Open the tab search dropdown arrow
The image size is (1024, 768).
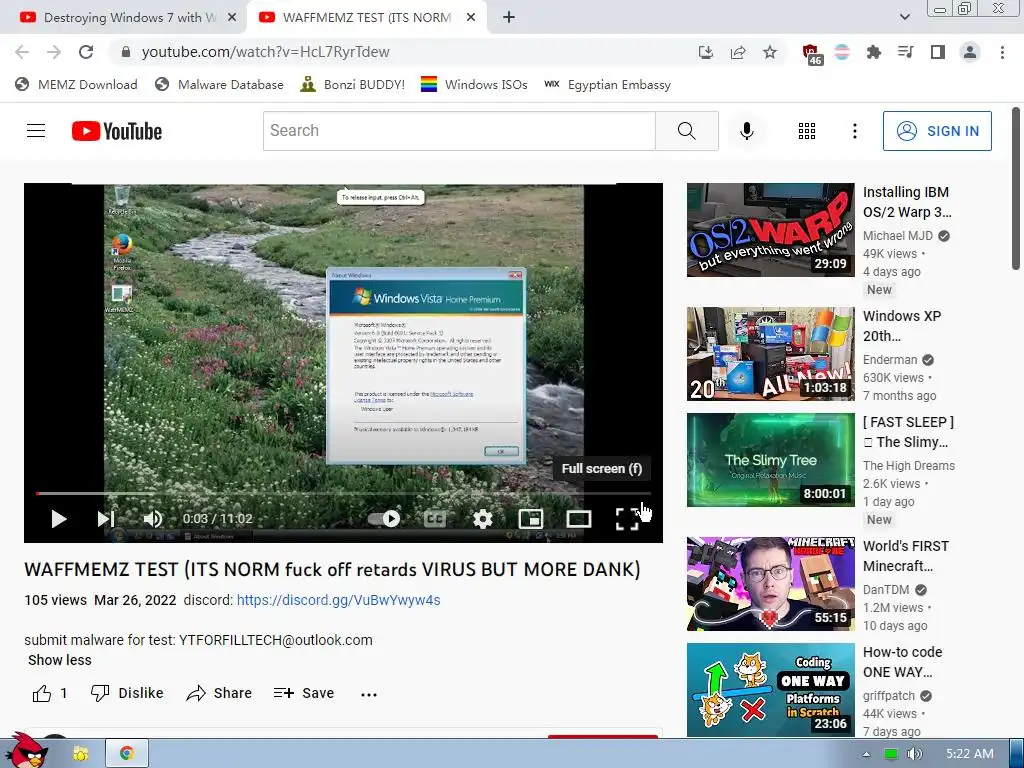click(904, 18)
